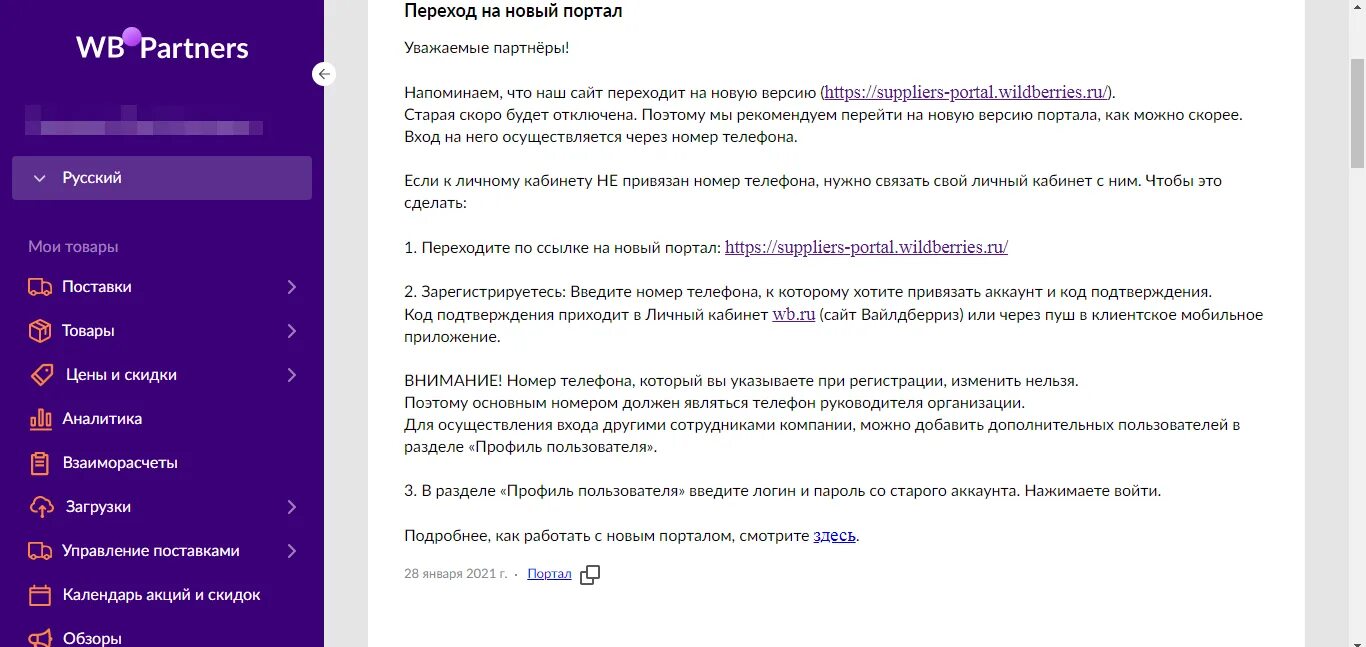The width and height of the screenshot is (1366, 647).
Task: Expand the Товары submenu chevron
Action: click(x=292, y=331)
